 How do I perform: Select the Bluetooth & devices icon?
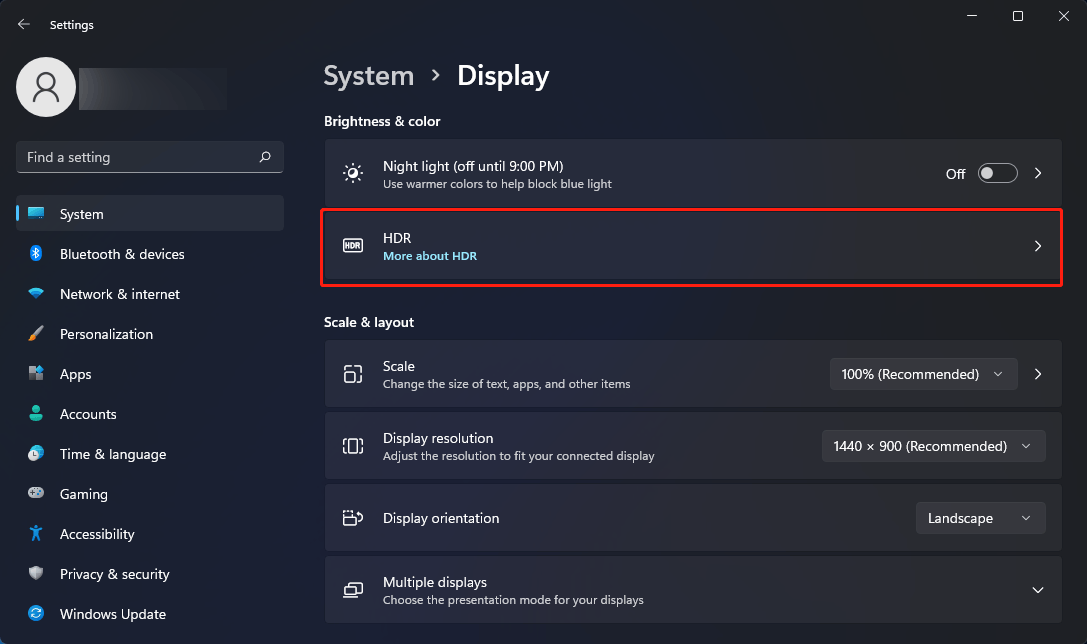(34, 254)
